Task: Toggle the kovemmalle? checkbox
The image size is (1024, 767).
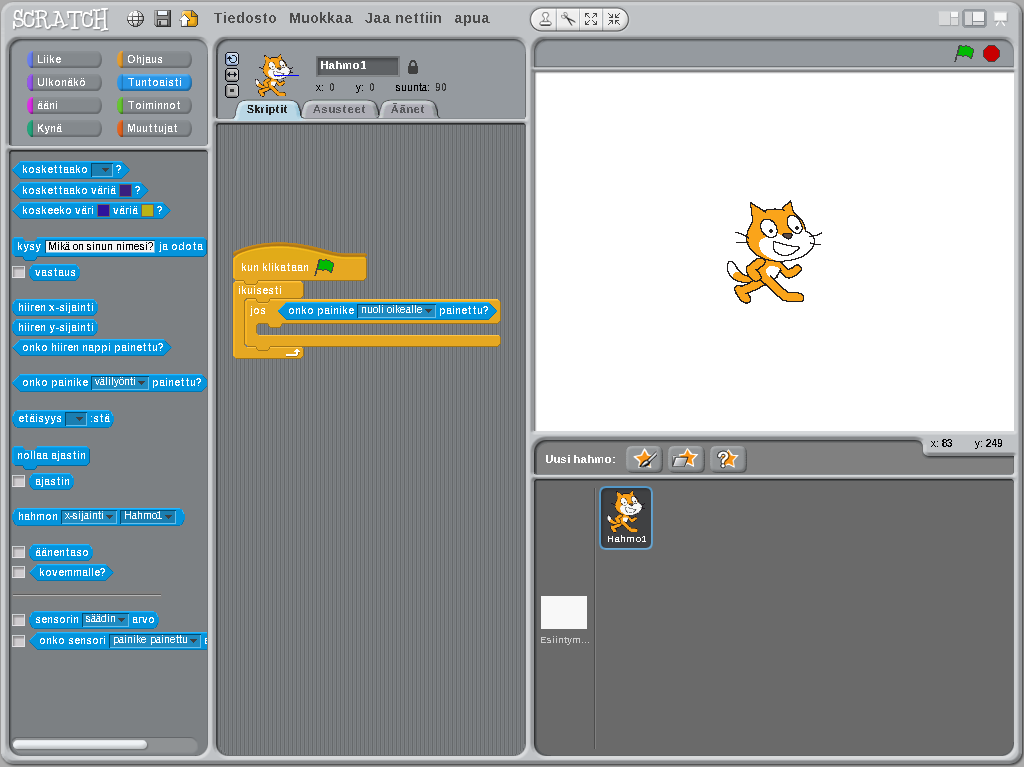Action: [x=19, y=572]
